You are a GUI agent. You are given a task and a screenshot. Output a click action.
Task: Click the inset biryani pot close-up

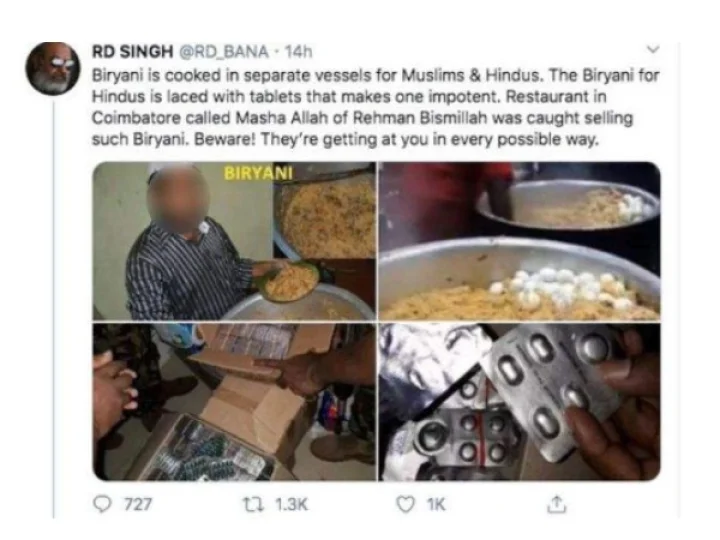pyautogui.click(x=325, y=211)
